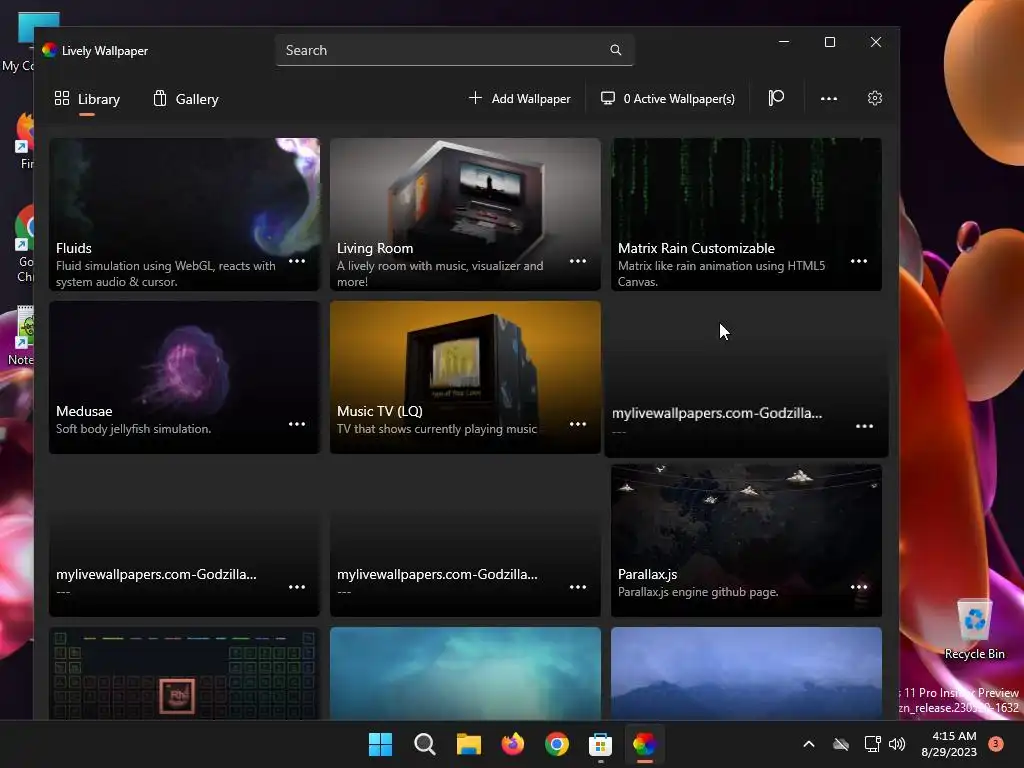Open options menu for Matrix Rain Customizable
Image resolution: width=1024 pixels, height=768 pixels.
[x=859, y=261]
